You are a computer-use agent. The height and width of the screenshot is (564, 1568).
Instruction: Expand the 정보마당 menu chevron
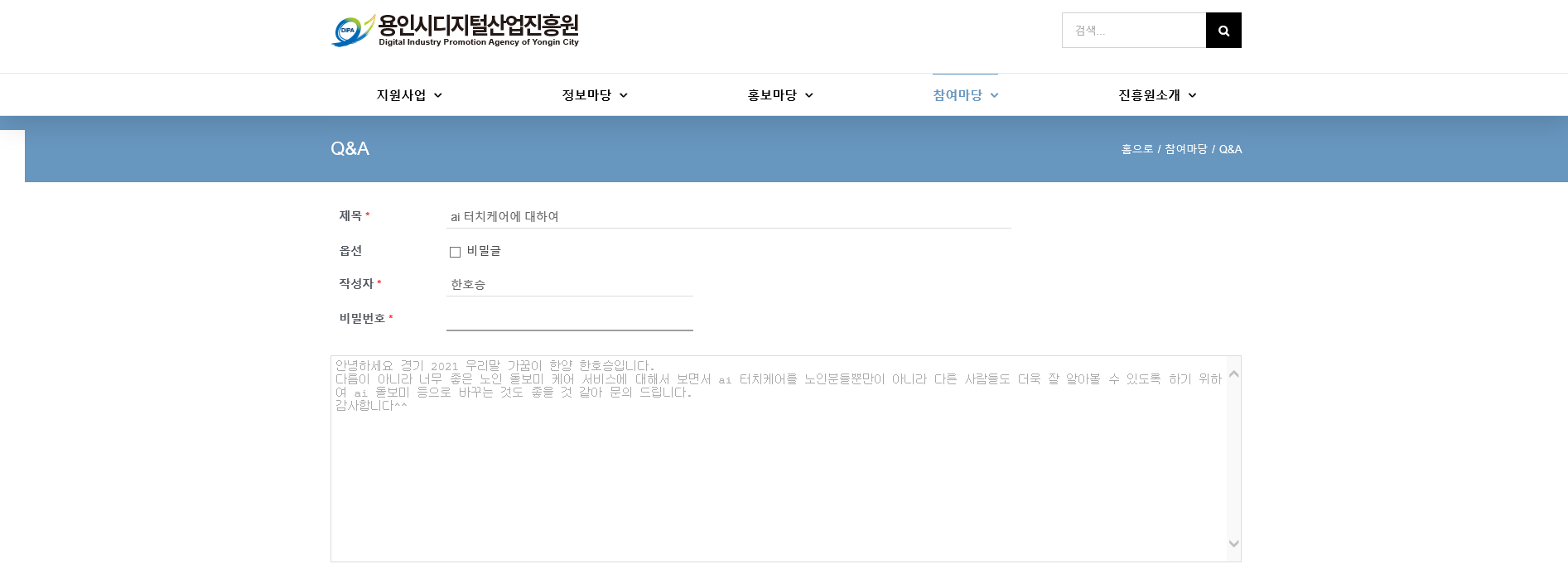pyautogui.click(x=624, y=96)
